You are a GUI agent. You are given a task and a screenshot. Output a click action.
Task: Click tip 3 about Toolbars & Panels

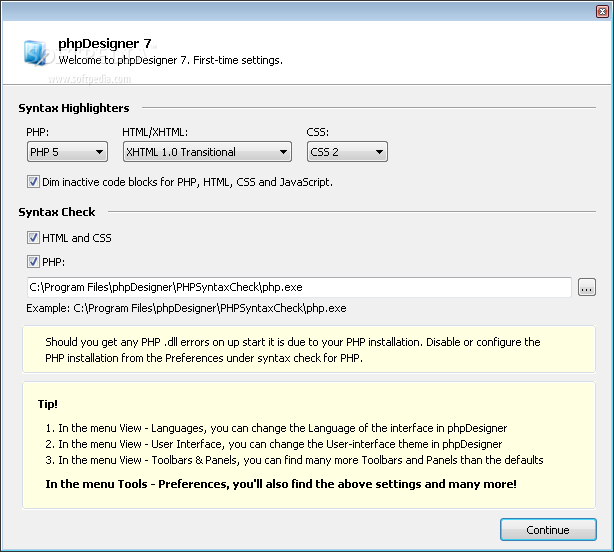(x=294, y=460)
